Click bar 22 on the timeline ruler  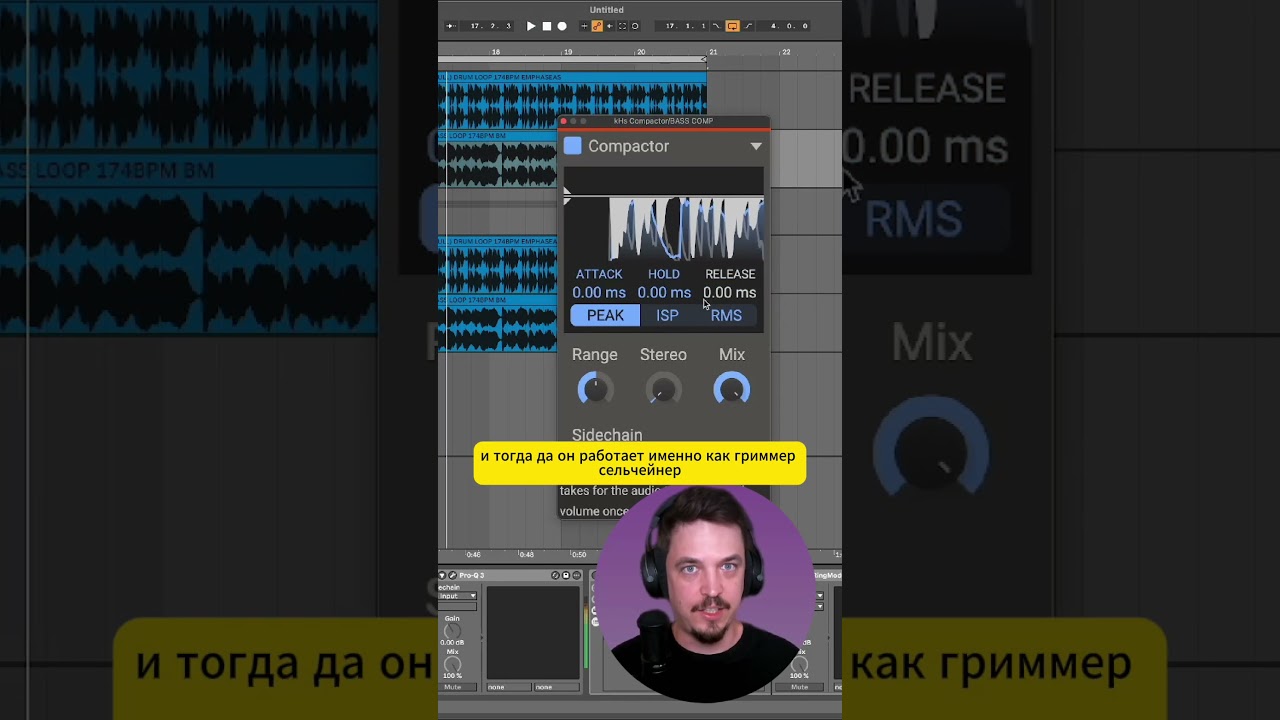point(786,51)
